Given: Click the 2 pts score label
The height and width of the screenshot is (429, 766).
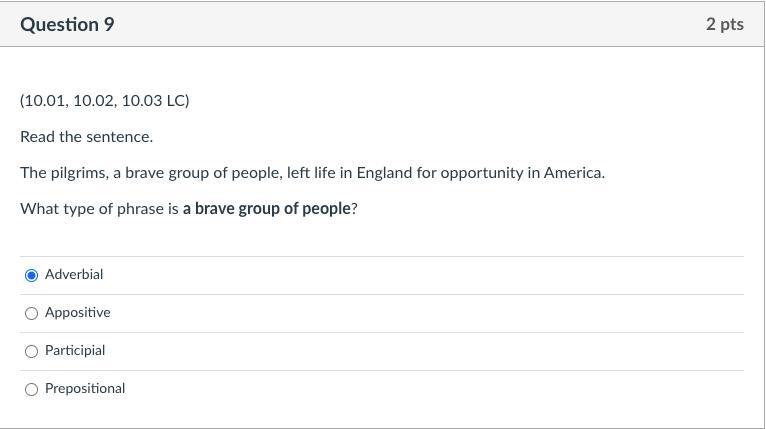Looking at the screenshot, I should click(x=724, y=24).
